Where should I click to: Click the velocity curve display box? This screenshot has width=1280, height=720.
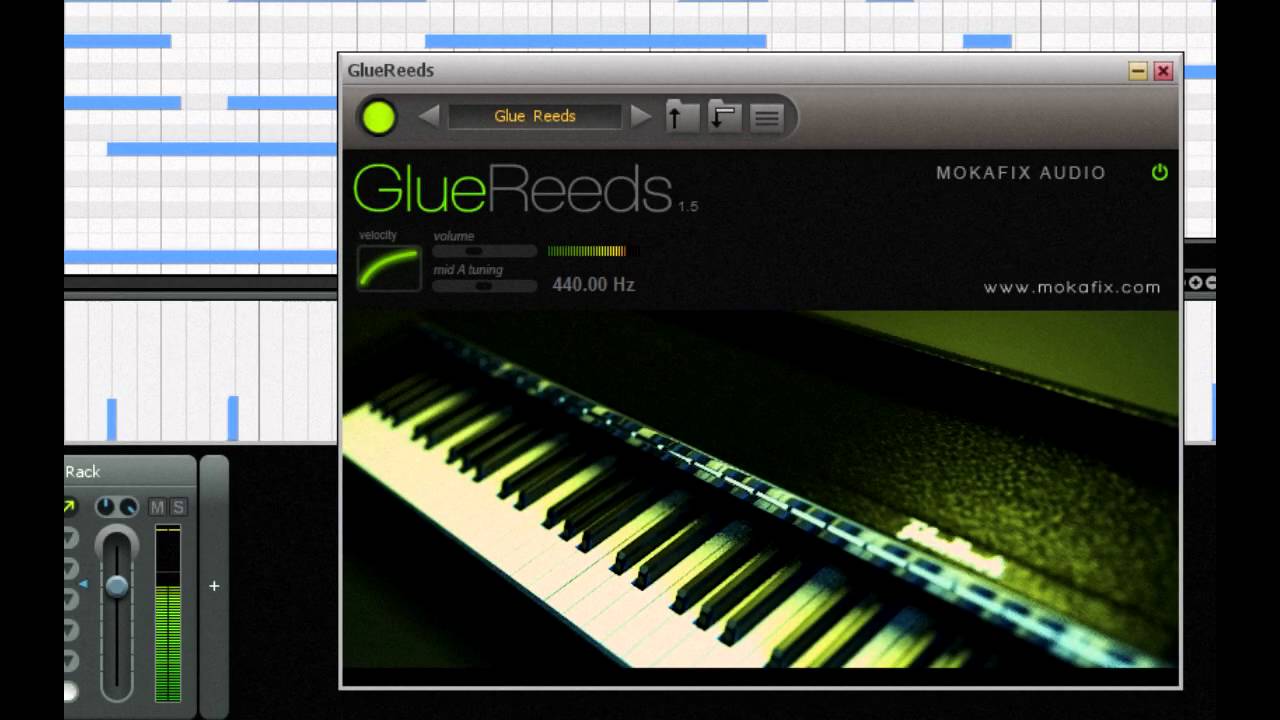click(x=389, y=268)
